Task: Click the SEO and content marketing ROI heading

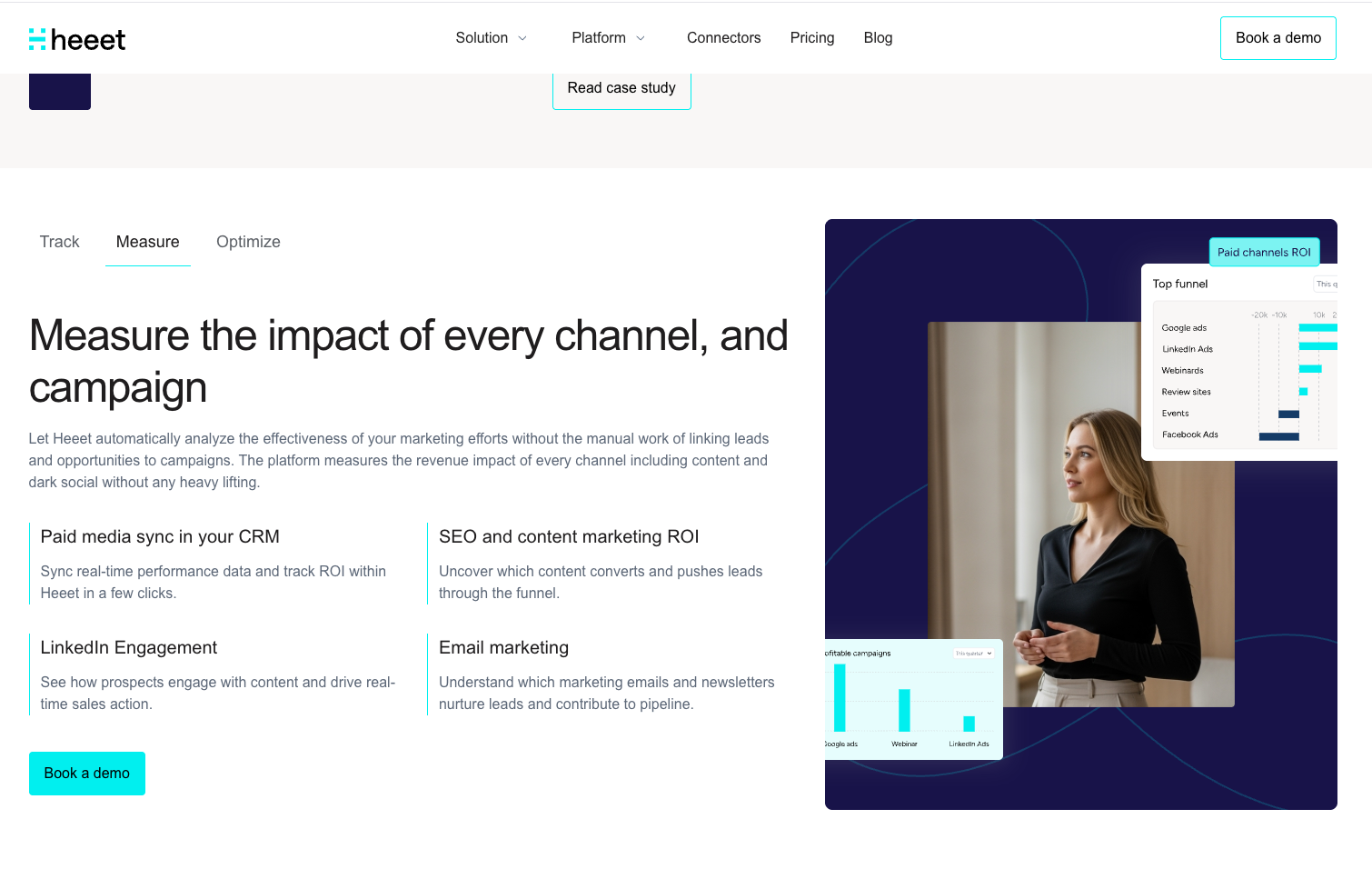Action: point(569,537)
